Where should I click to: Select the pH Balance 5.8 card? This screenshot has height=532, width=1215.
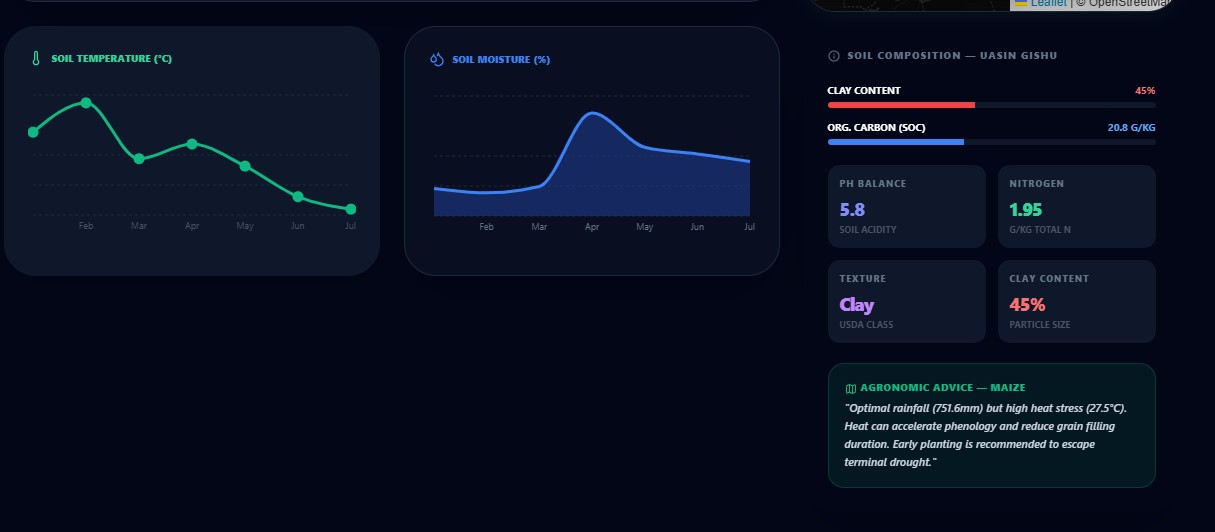pos(907,206)
